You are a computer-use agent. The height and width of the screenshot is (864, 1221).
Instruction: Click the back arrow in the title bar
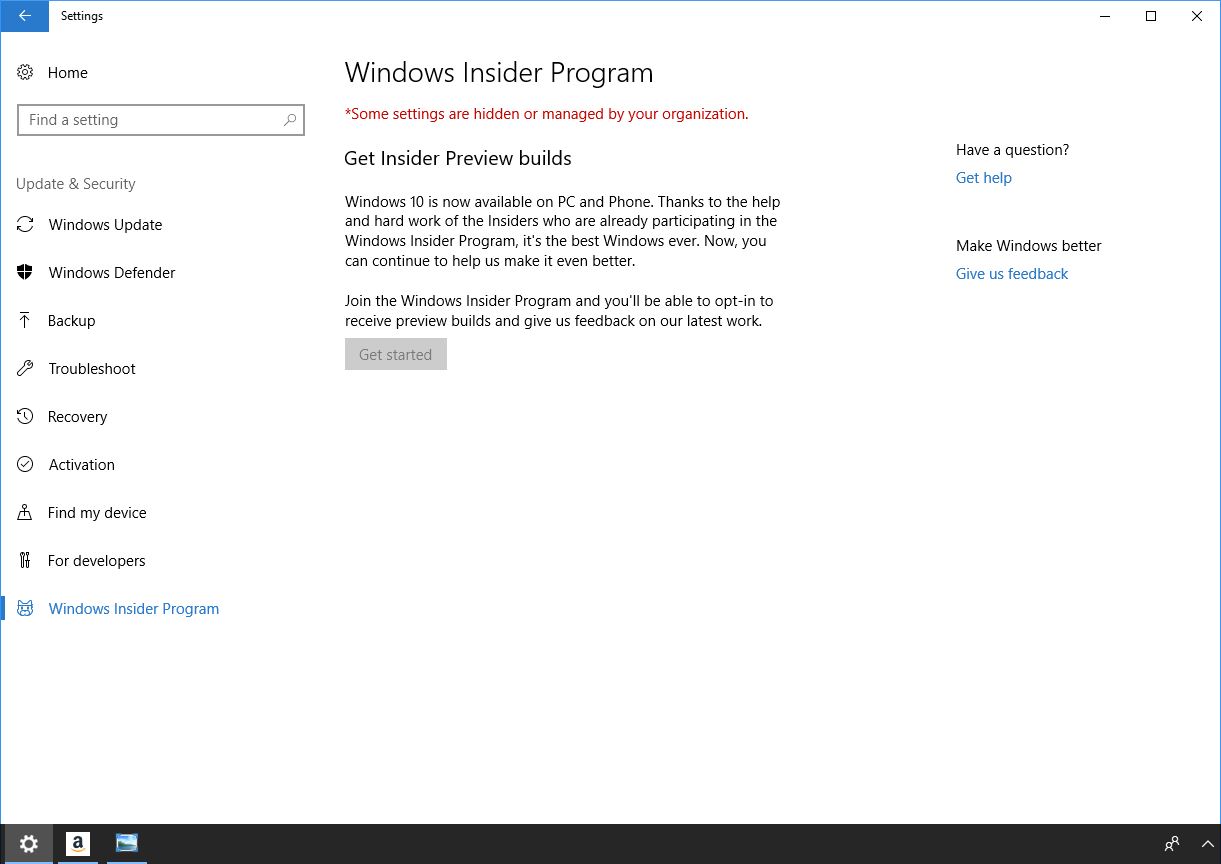click(24, 16)
